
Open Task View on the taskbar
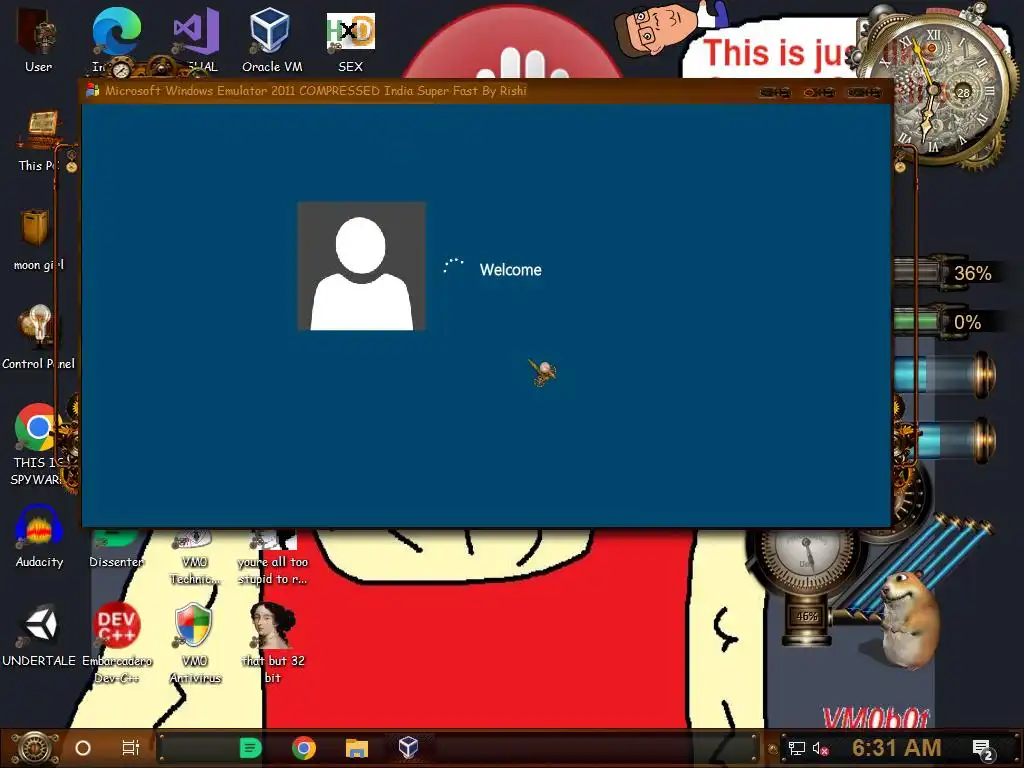(x=131, y=748)
